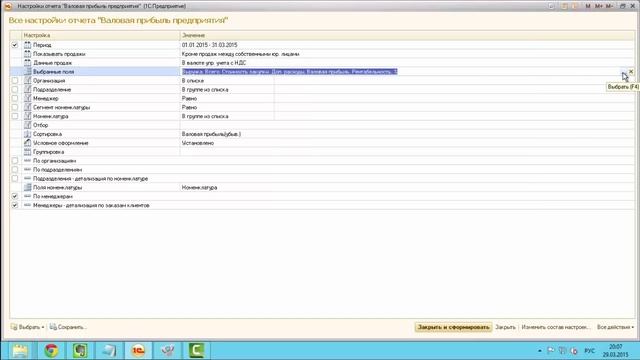Image resolution: width=640 pixels, height=360 pixels.
Task: Click the filter icon of the Номенклатура row
Action: (27, 116)
